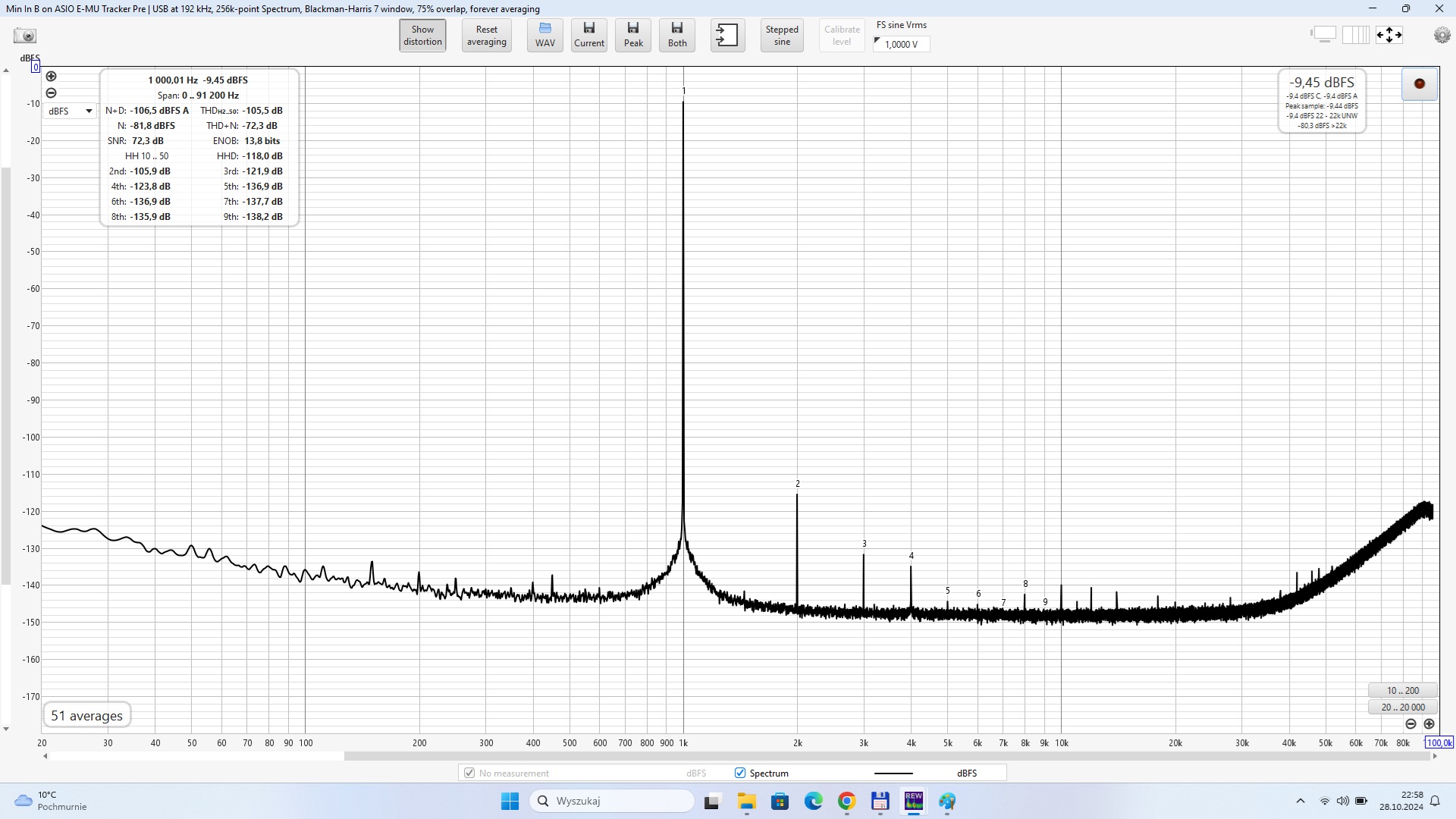The height and width of the screenshot is (819, 1456).
Task: Save Both current and peak traces
Action: 677,36
